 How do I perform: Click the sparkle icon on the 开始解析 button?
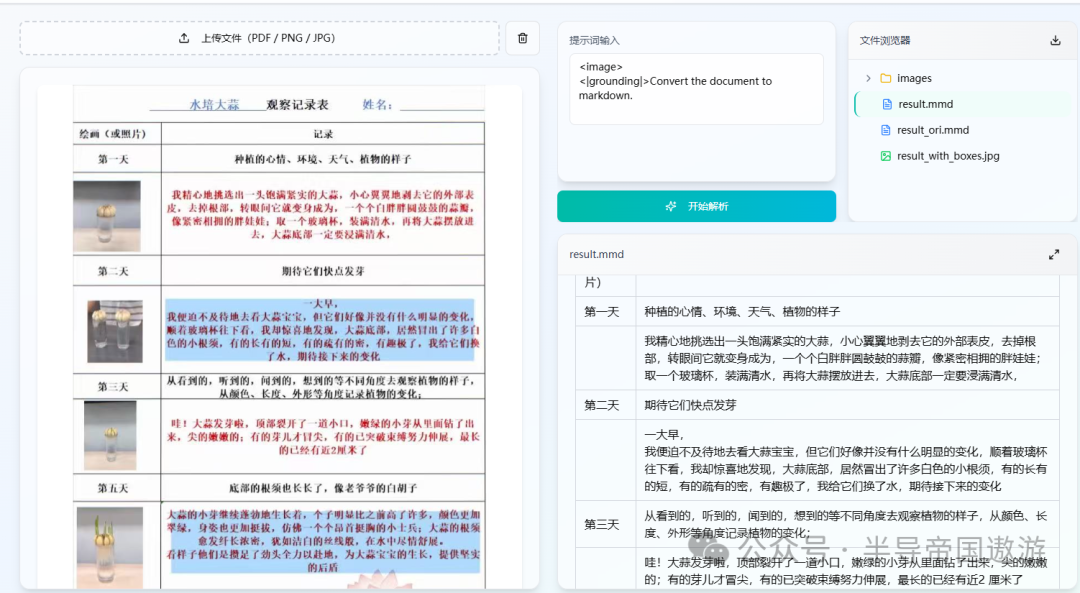pyautogui.click(x=670, y=207)
